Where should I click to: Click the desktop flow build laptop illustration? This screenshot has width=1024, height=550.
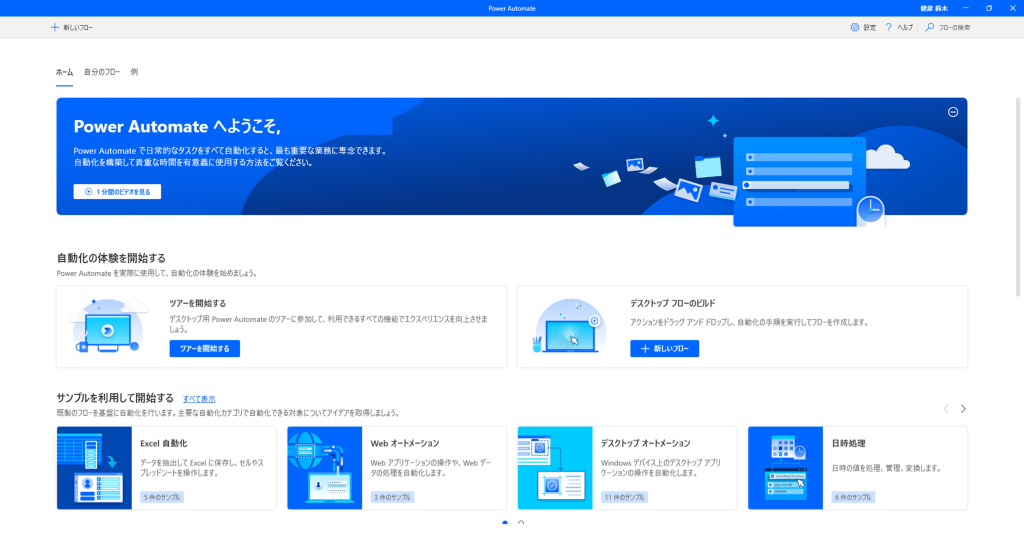click(x=570, y=326)
